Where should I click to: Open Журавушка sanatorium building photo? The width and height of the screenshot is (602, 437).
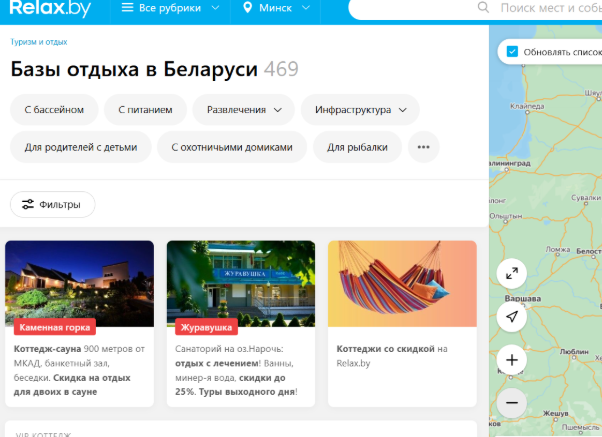241,283
